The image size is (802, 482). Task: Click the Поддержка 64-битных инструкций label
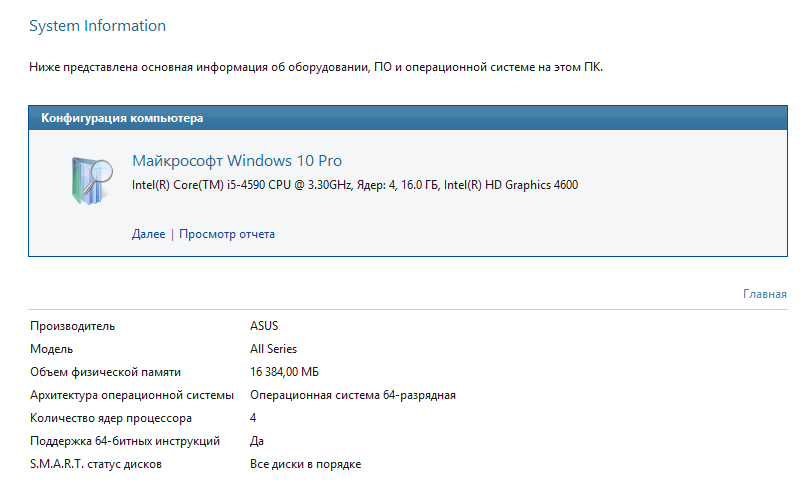tap(124, 441)
